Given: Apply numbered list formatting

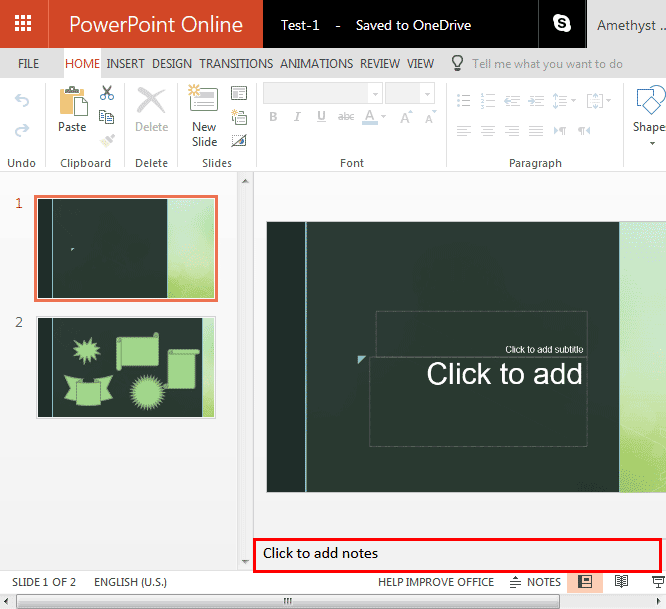Looking at the screenshot, I should (488, 101).
